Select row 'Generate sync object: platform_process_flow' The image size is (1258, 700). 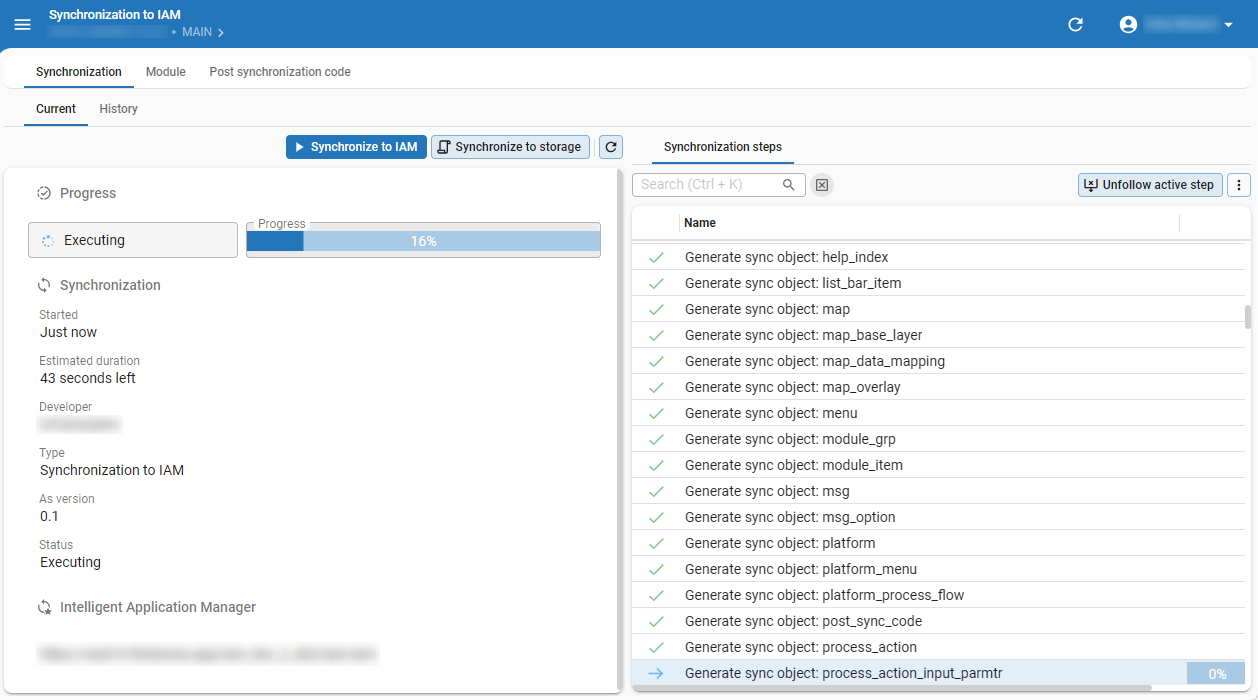coord(939,595)
